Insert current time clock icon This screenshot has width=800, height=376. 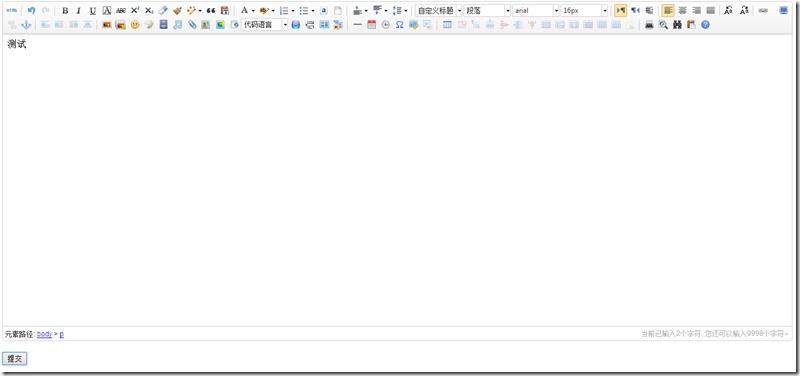386,24
